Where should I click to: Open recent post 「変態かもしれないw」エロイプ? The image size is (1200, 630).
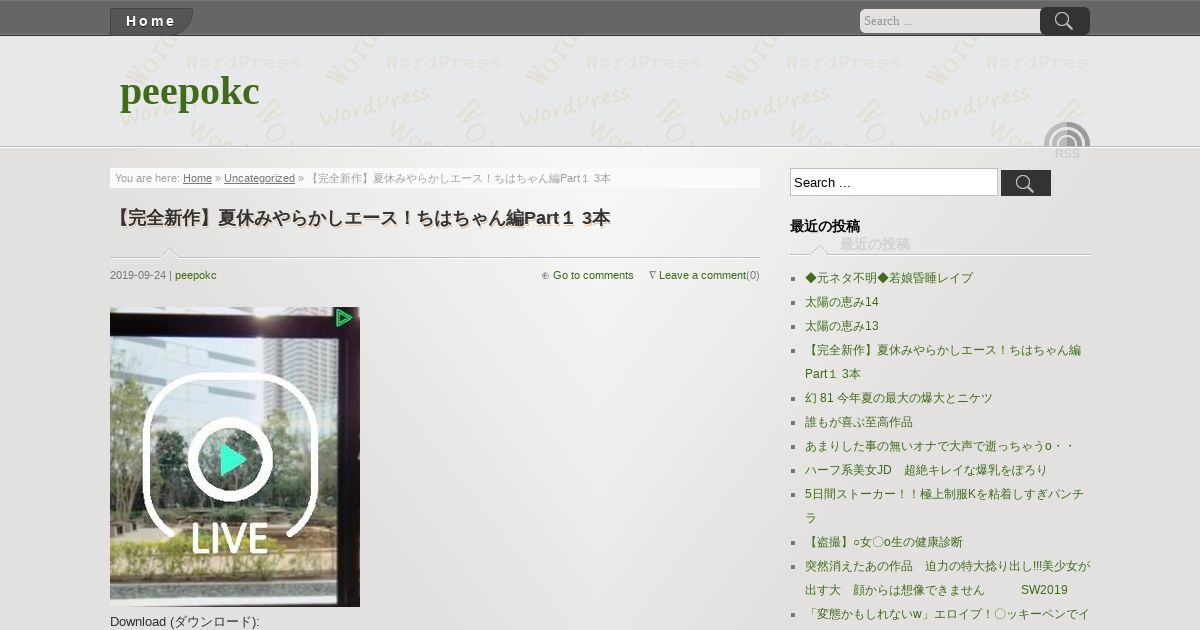click(x=947, y=614)
